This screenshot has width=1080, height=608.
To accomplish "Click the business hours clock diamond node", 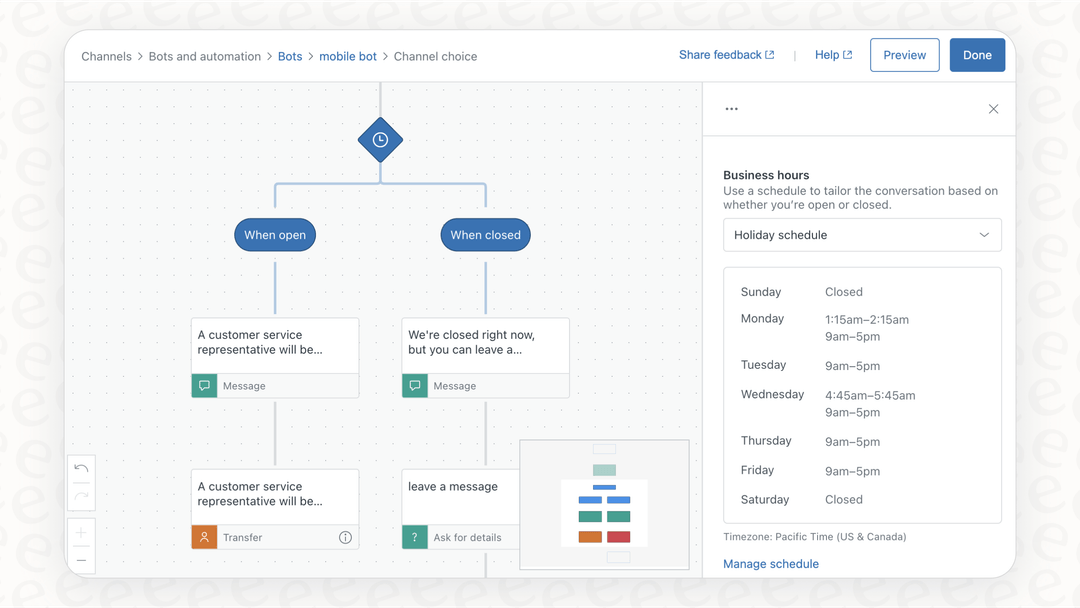I will pyautogui.click(x=380, y=140).
